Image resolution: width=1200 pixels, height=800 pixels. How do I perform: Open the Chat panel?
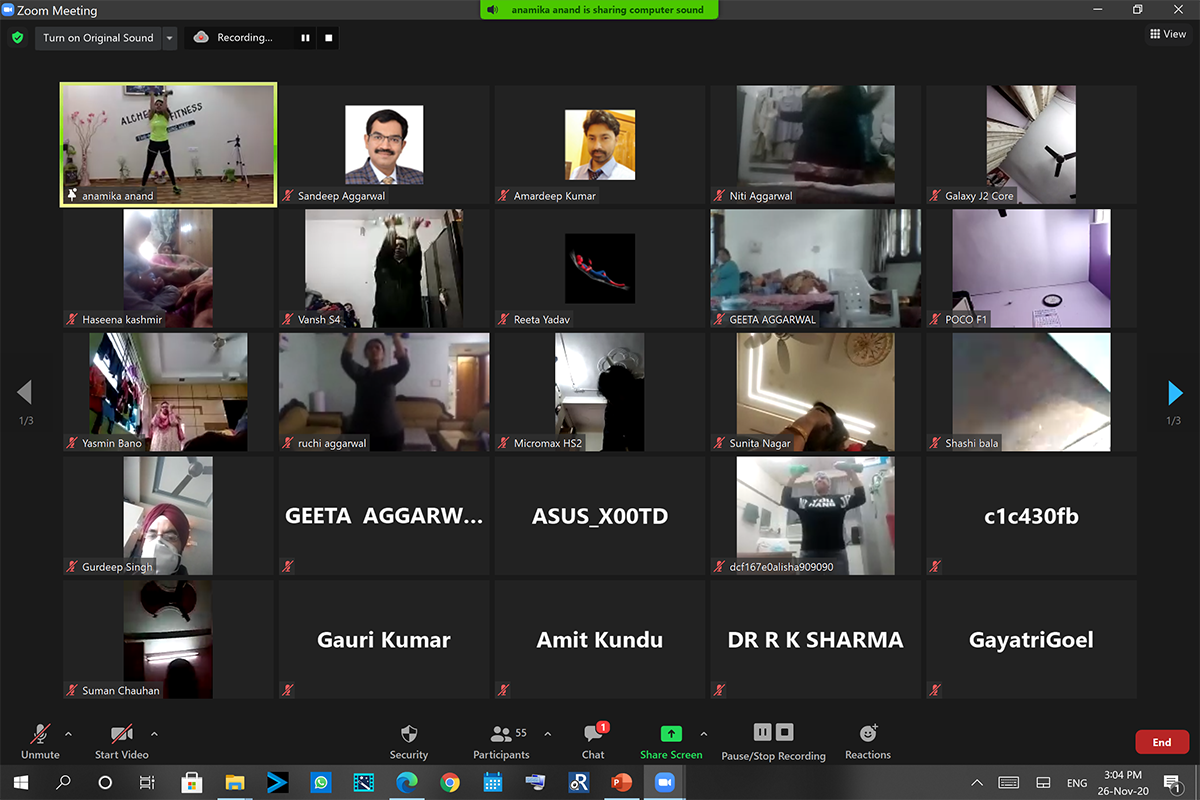593,735
